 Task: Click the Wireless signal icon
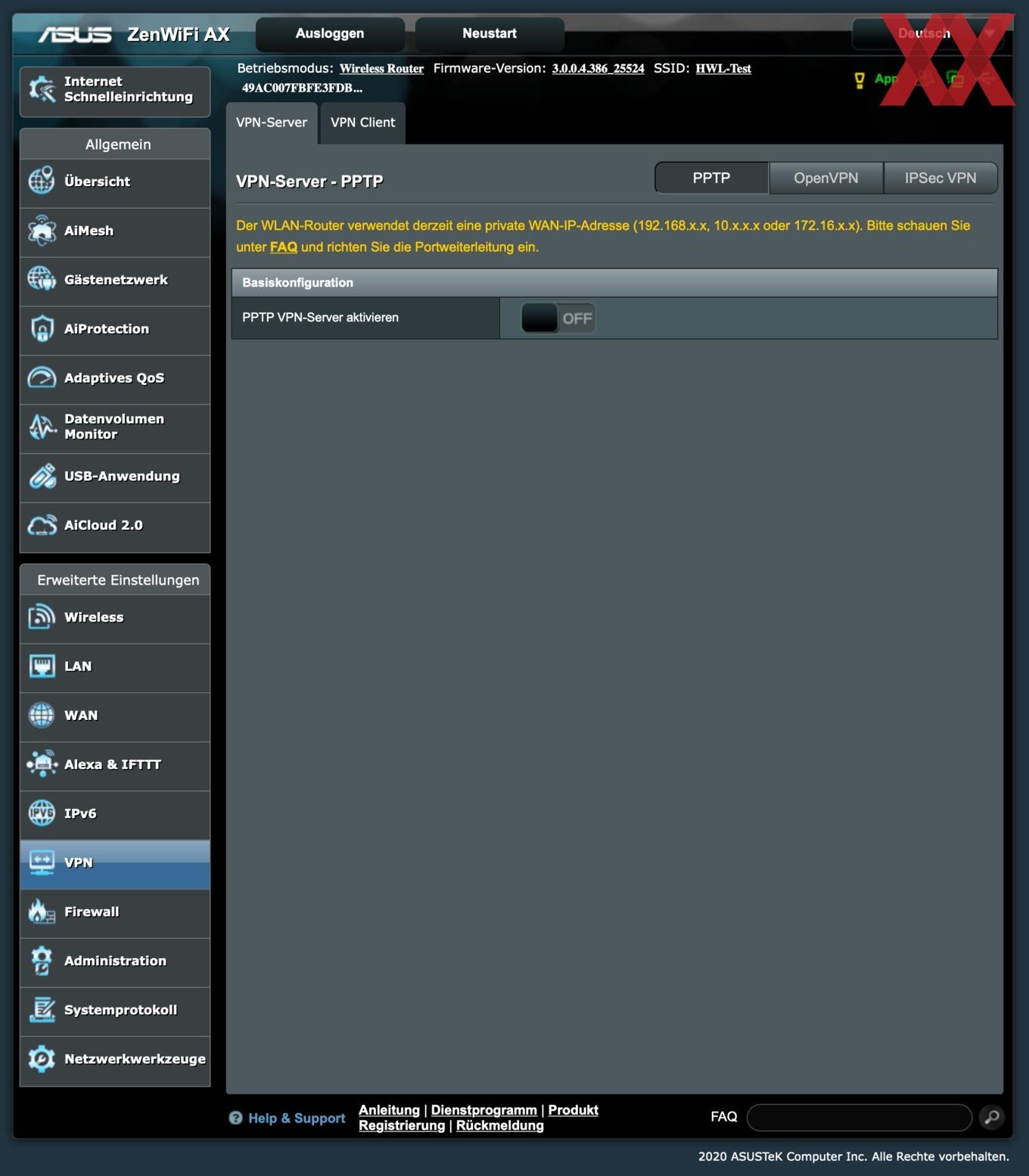tap(42, 617)
